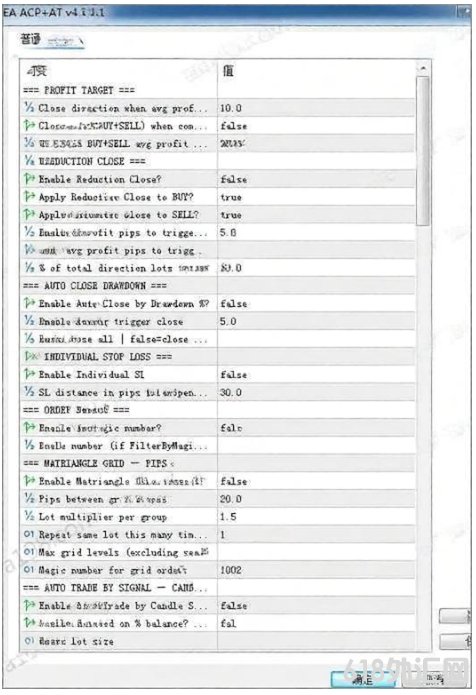Select the 'AUTO TRADE BY SIGNAL' header row
Screen dimensions: 476x695
[x=218, y=587]
